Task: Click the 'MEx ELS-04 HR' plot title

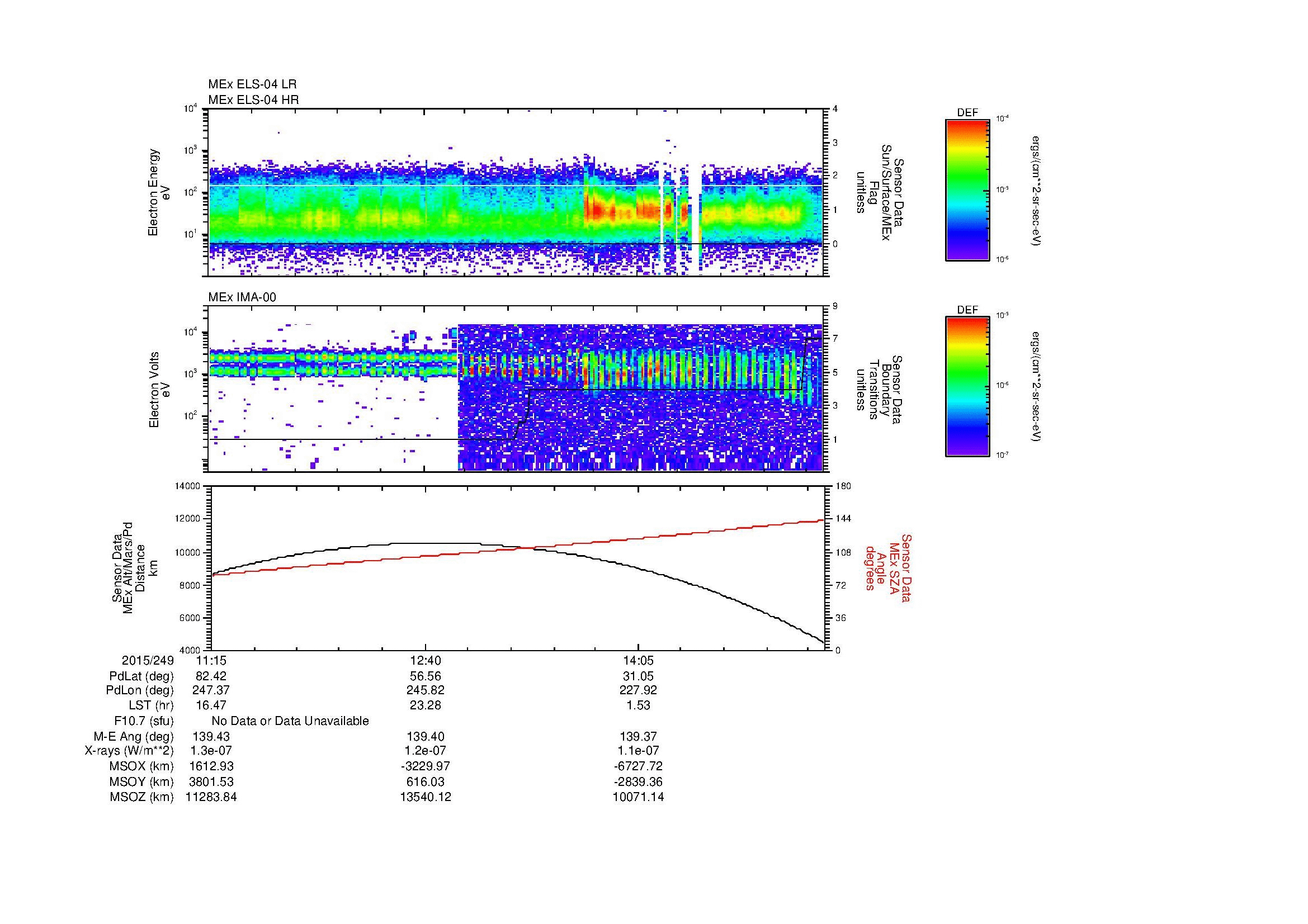Action: tap(253, 100)
